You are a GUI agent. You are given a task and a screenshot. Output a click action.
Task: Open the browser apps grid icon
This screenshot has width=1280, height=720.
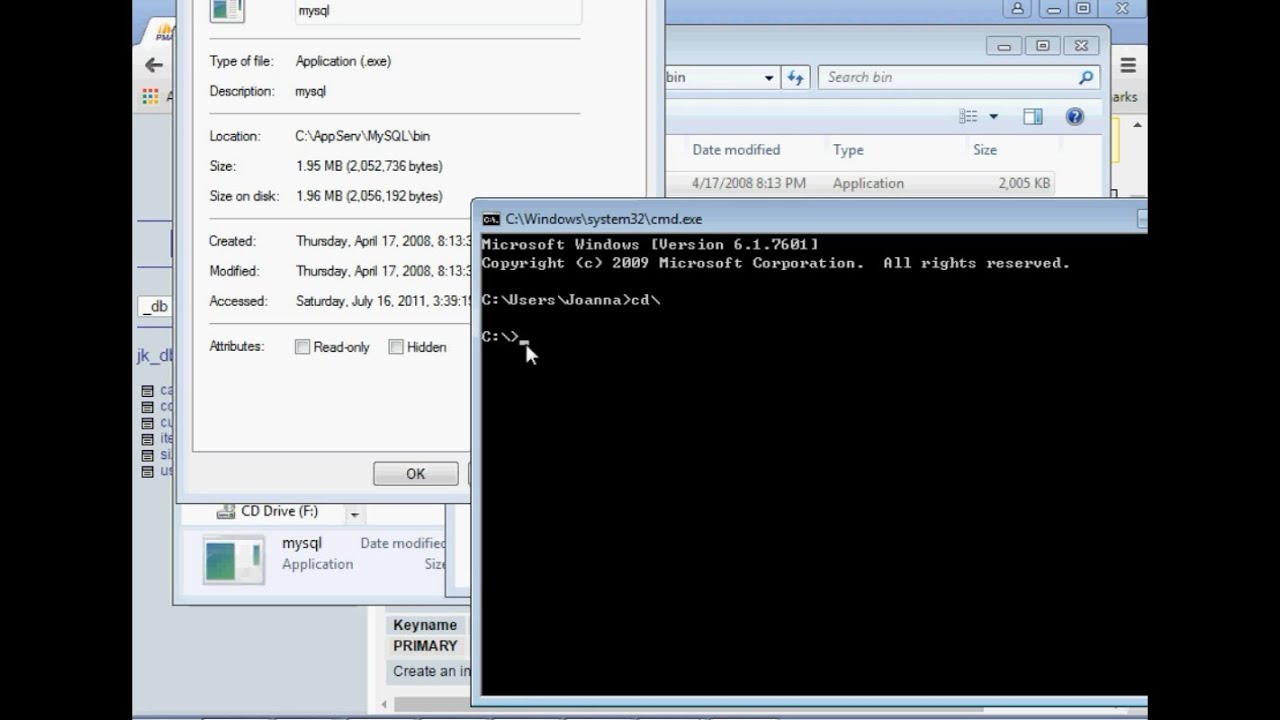150,96
